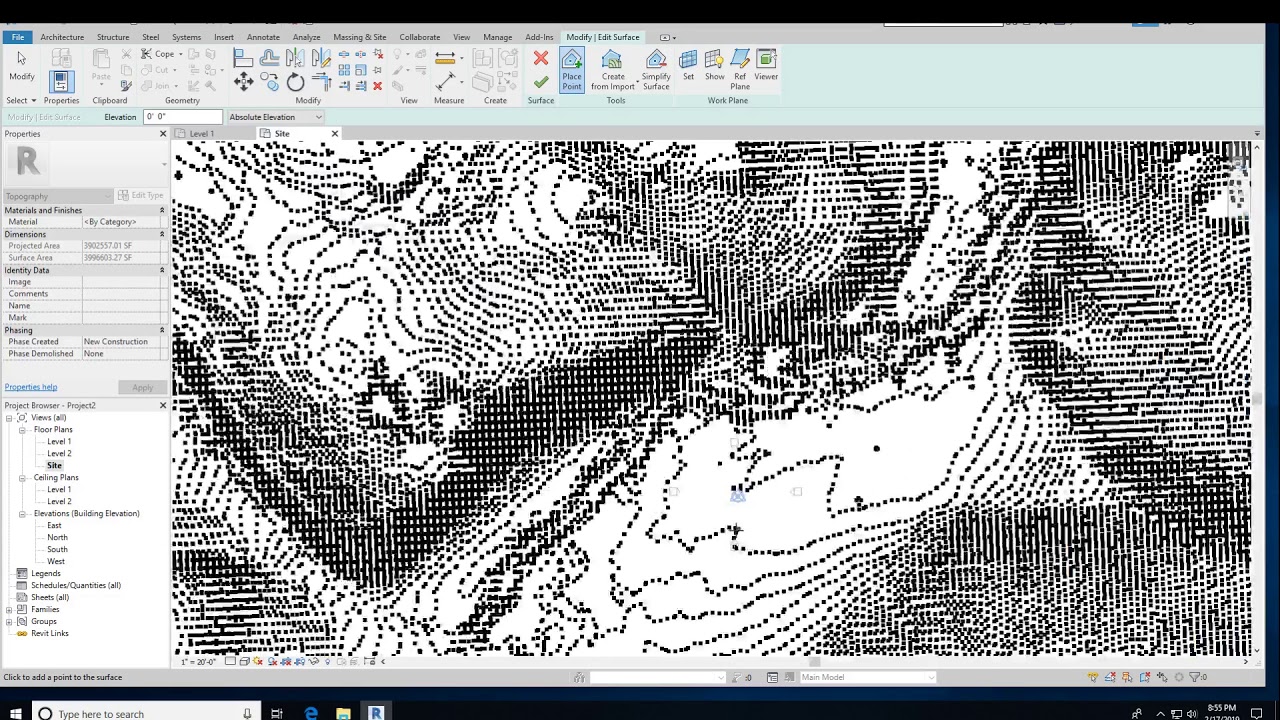Expand the Families node
Image resolution: width=1280 pixels, height=720 pixels.
tap(9, 609)
